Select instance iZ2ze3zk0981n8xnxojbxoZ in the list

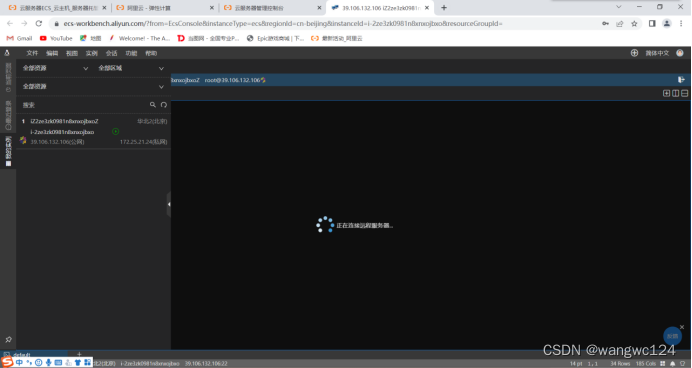coord(64,121)
